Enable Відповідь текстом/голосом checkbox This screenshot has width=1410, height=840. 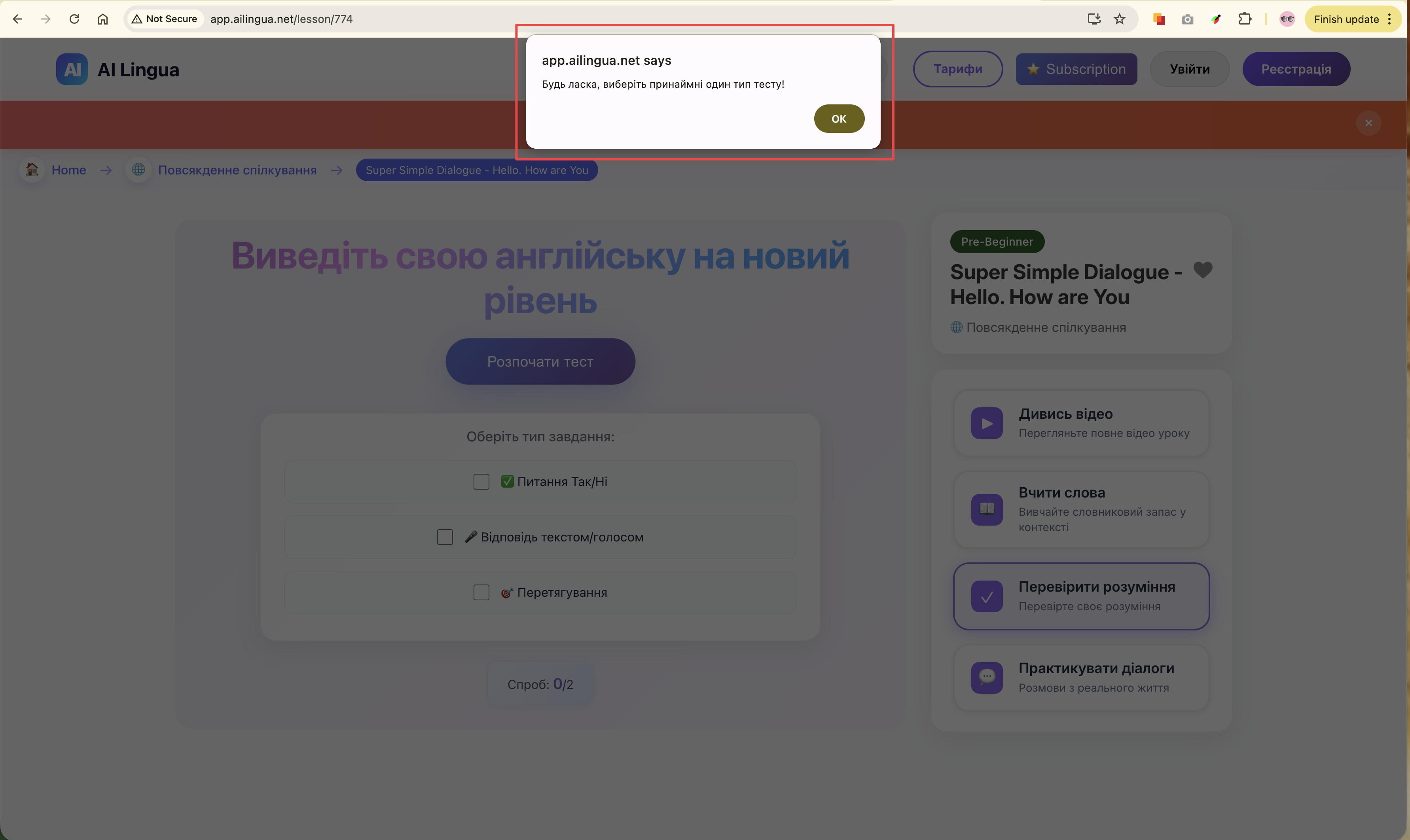pos(445,537)
